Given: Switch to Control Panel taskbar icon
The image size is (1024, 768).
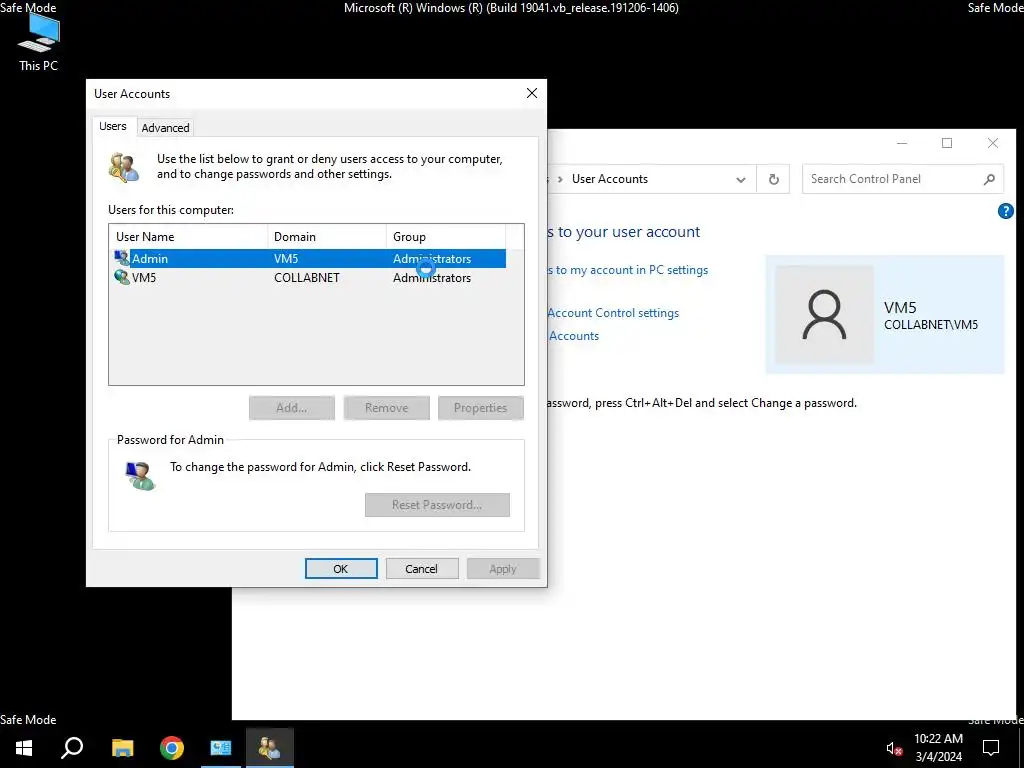Looking at the screenshot, I should point(221,748).
